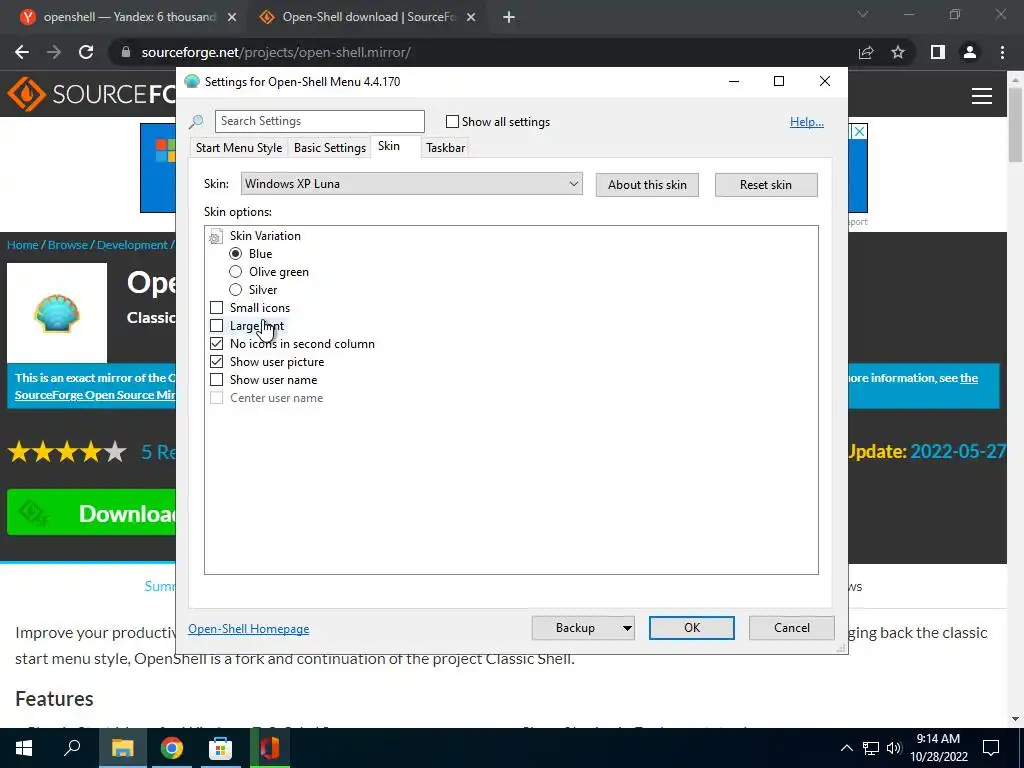1024x768 pixels.
Task: Select the Silver skin variation
Action: 236,289
